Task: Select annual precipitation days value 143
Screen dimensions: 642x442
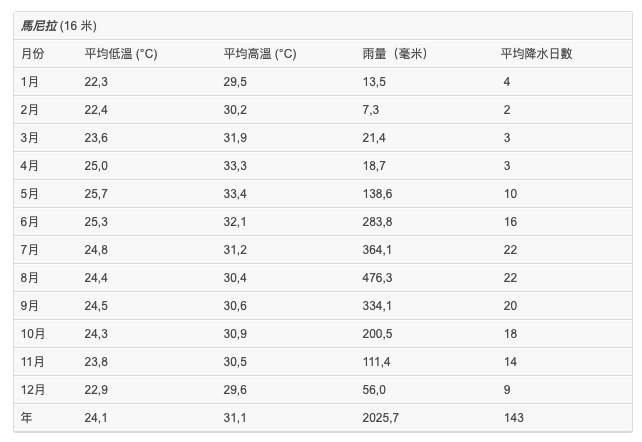Action: 513,417
